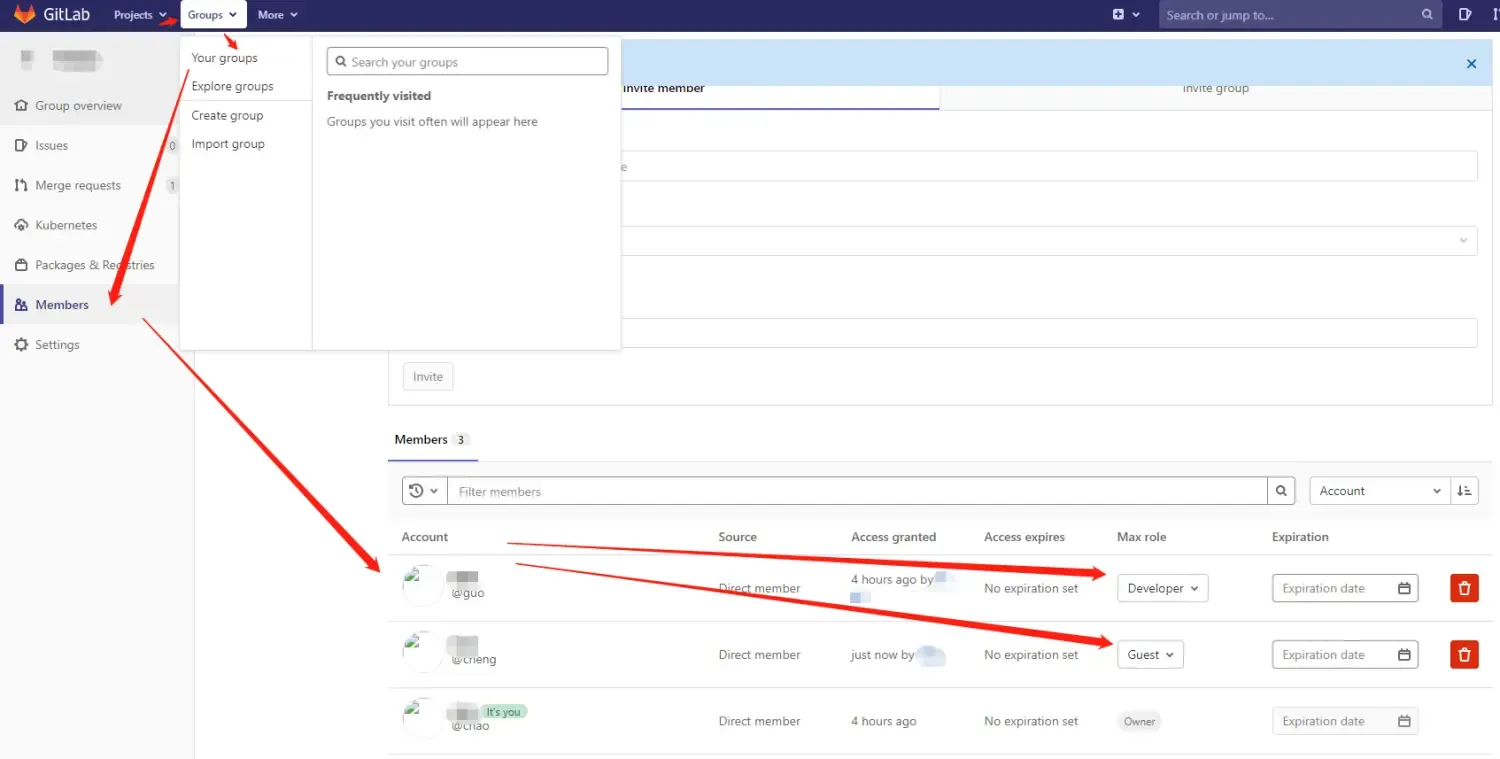Click the red delete button for @guo
This screenshot has width=1500, height=759.
1464,588
